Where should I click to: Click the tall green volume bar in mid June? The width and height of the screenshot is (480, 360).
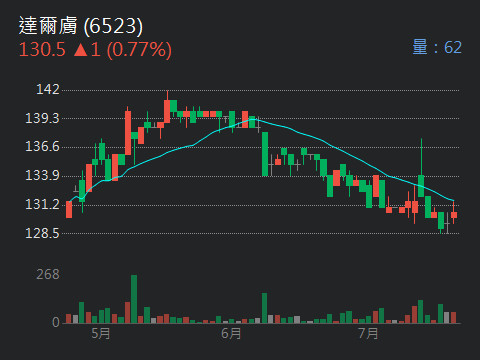(x=265, y=308)
